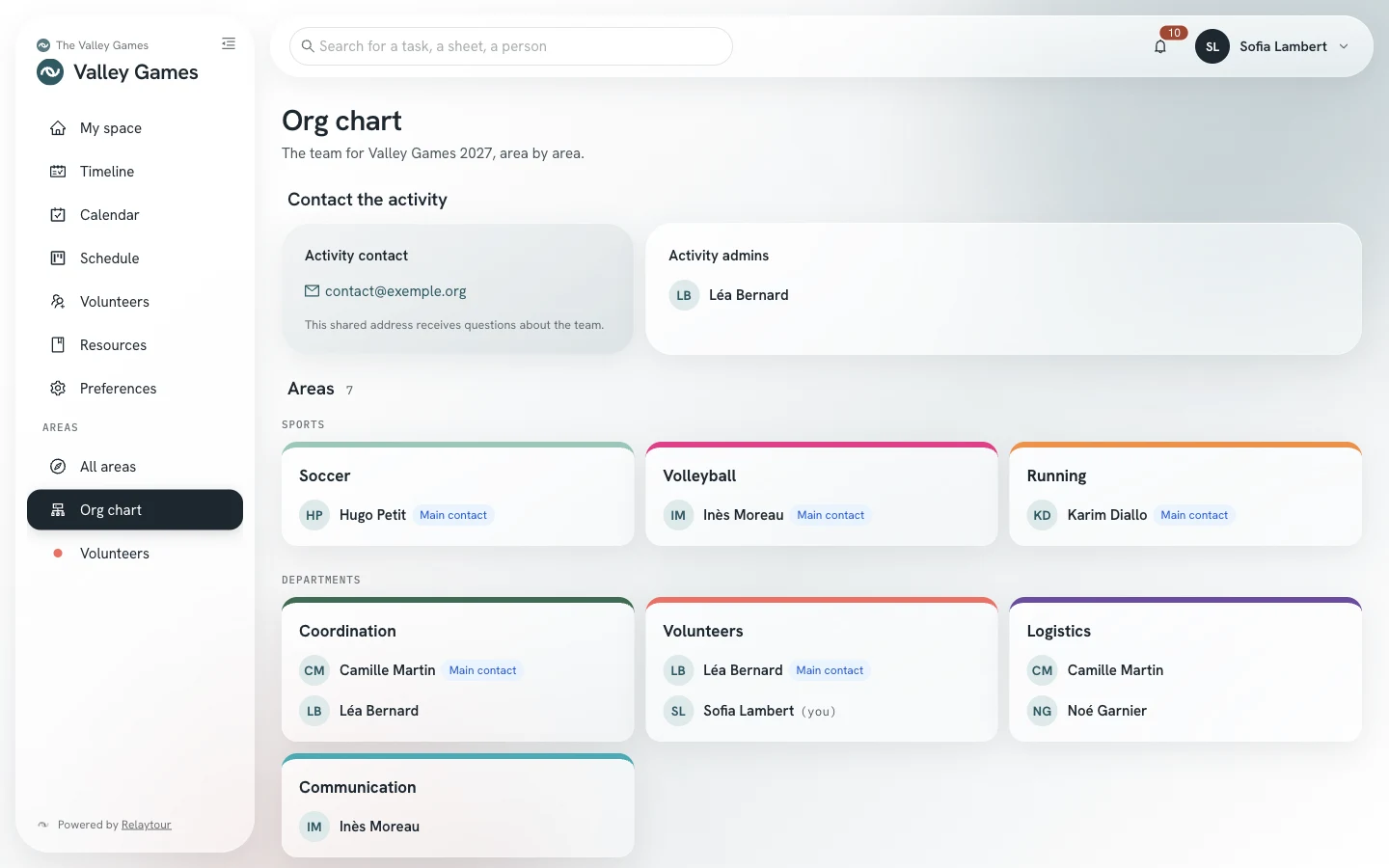Open the Relaytour link in footer
The height and width of the screenshot is (868, 1389).
coord(147,825)
